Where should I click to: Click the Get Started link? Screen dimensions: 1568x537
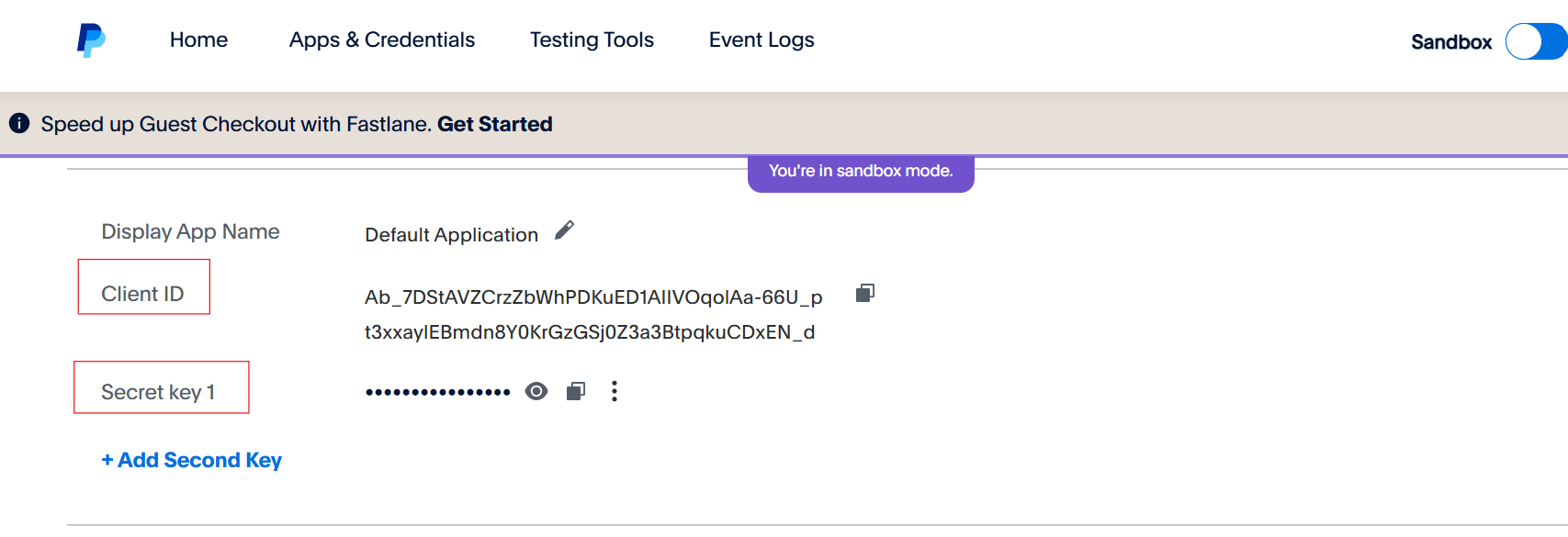tap(494, 124)
